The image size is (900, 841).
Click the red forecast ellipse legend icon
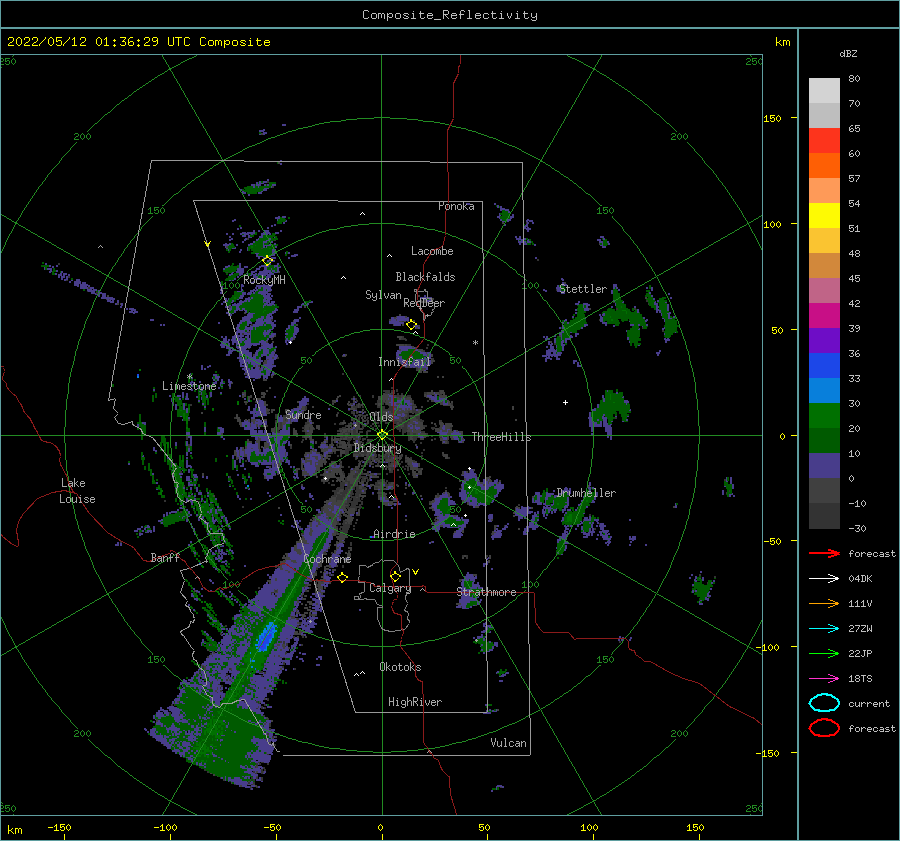[824, 728]
